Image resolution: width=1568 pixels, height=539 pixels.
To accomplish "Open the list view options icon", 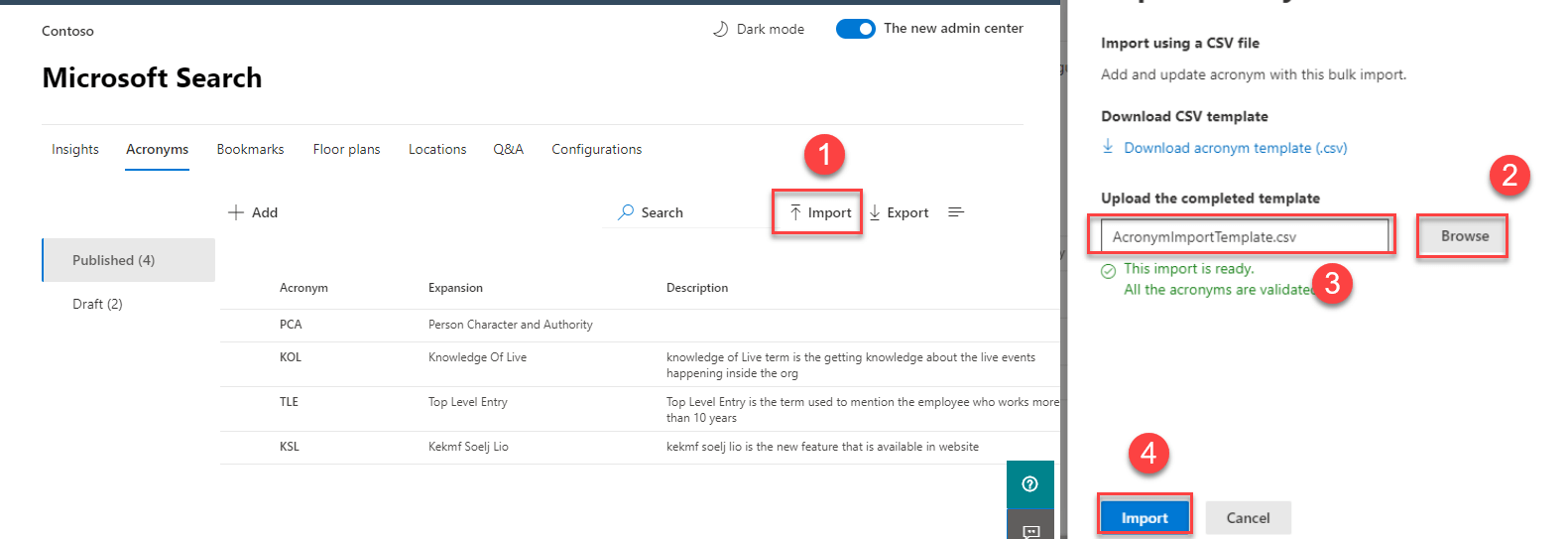I will 956,212.
